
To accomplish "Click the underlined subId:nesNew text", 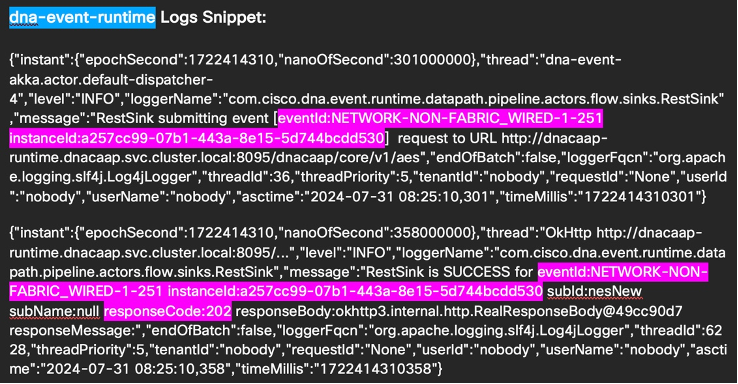I will [594, 291].
